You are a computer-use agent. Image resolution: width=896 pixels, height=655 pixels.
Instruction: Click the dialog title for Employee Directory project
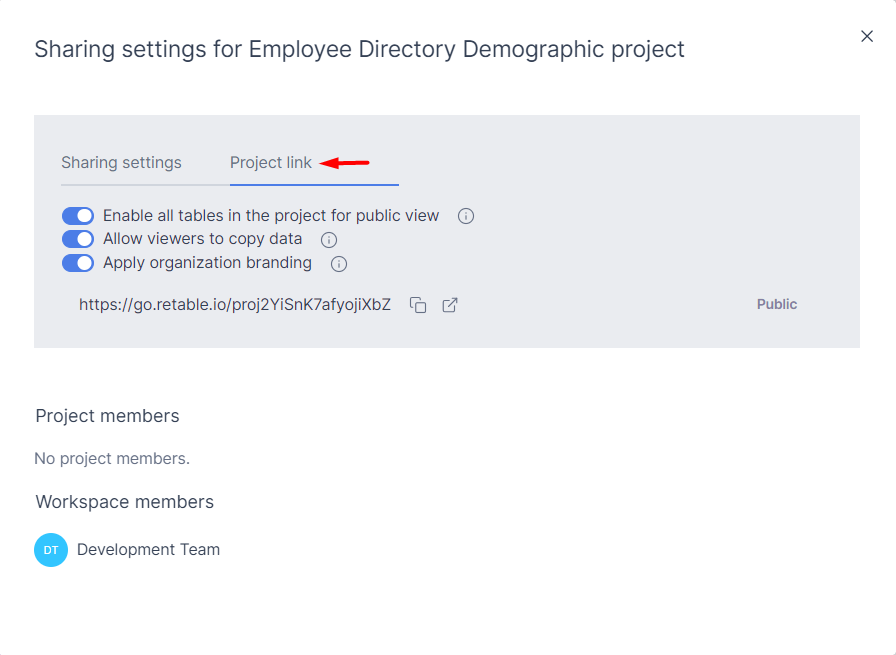click(359, 49)
